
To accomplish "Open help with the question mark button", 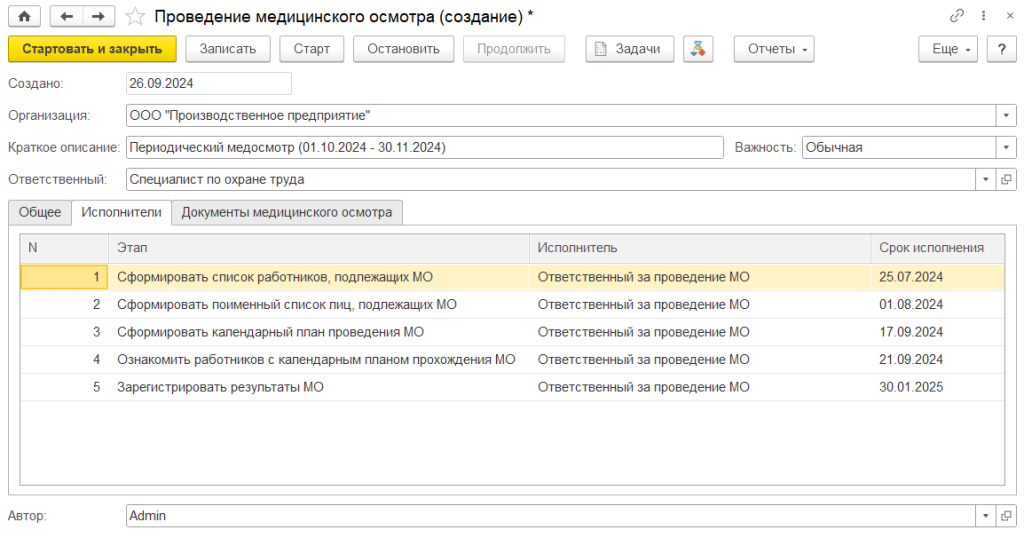I will (1001, 49).
